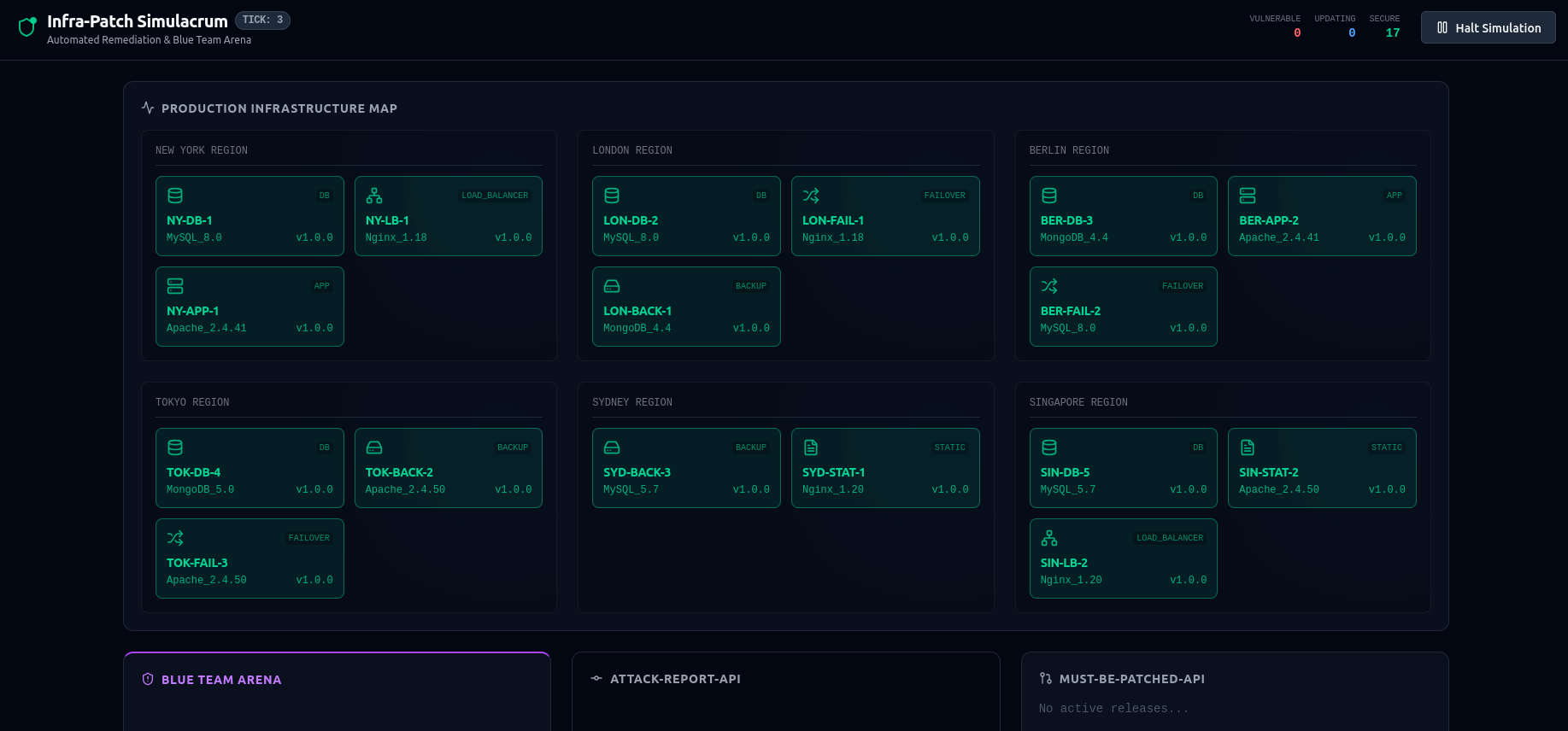Click the server icon on BER-APP-2 card
The image size is (1568, 731).
point(1248,196)
